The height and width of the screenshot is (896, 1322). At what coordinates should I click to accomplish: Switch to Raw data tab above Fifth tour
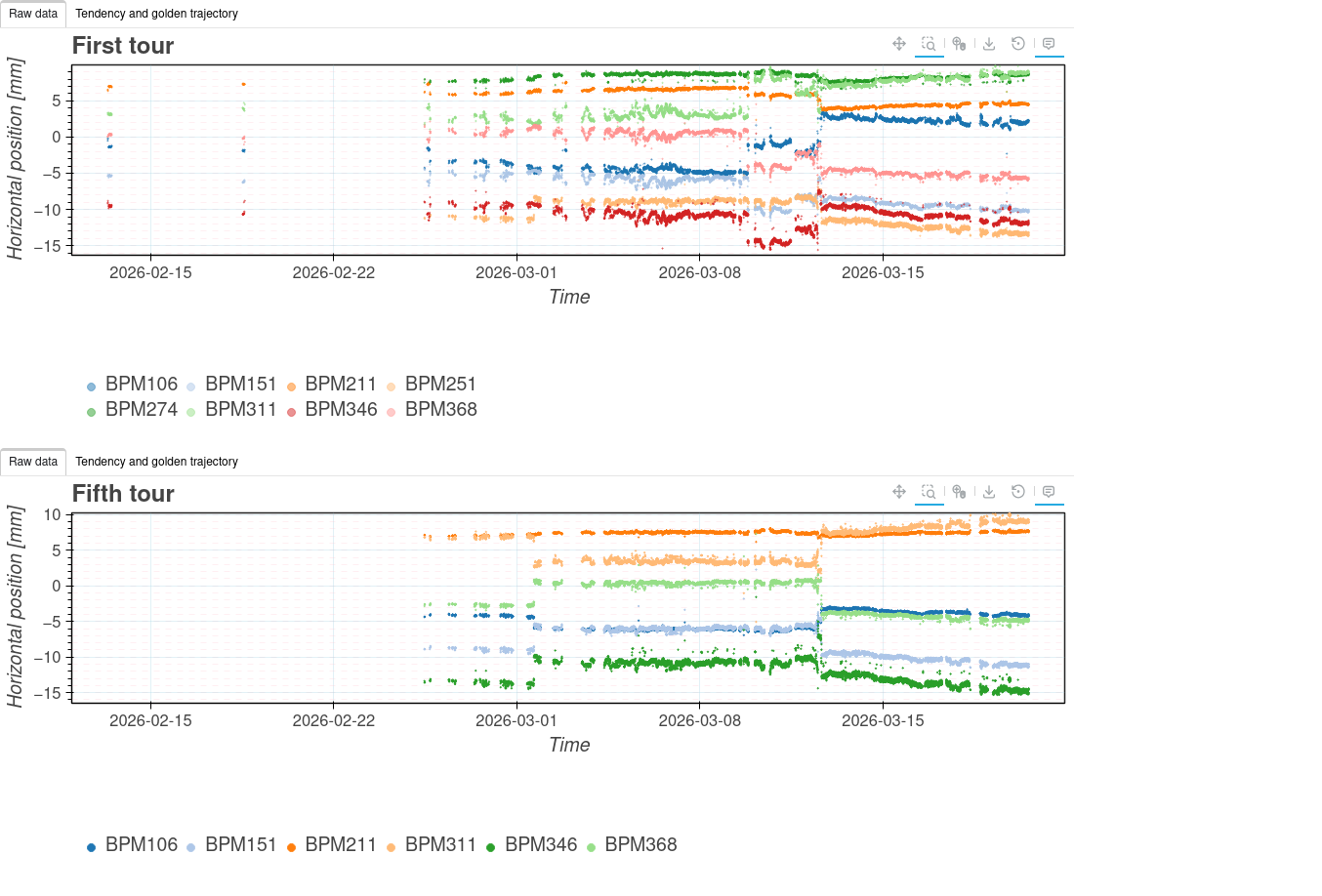(x=33, y=462)
